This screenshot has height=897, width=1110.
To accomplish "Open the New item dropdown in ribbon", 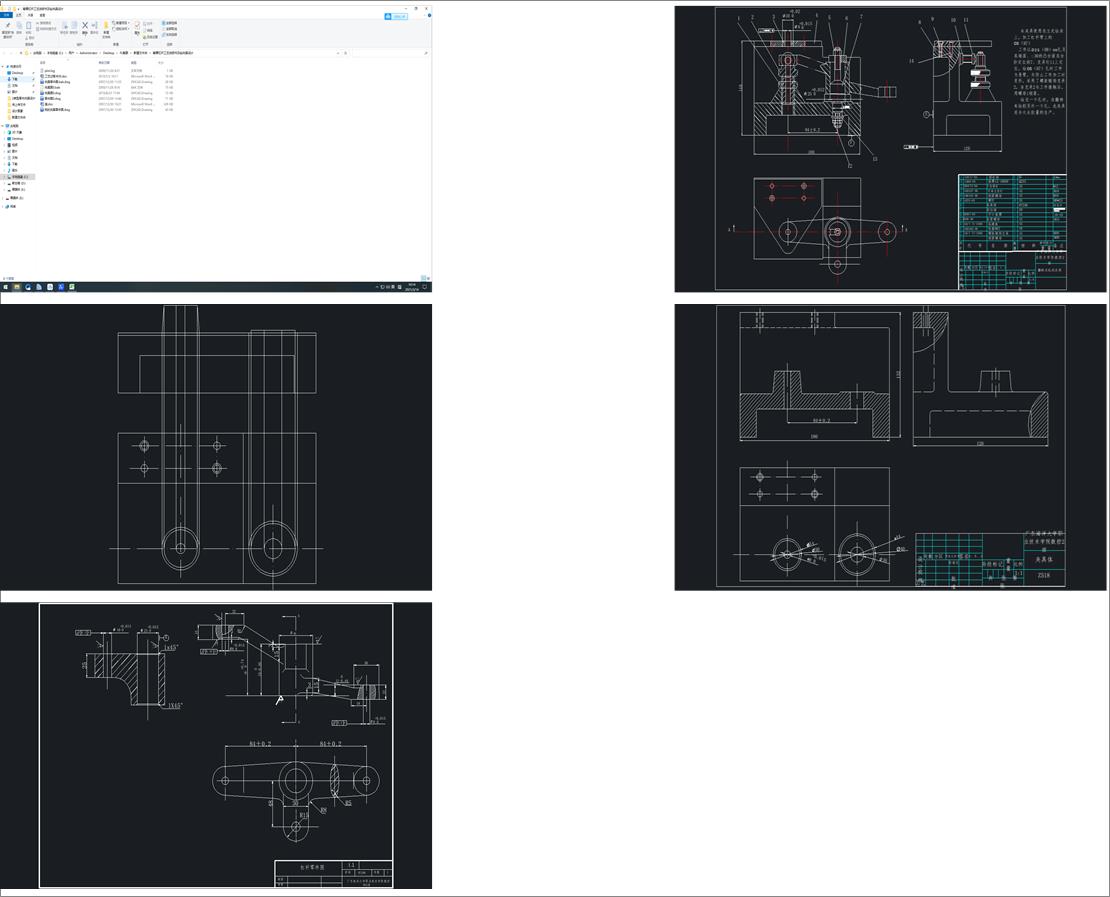I will coord(120,23).
